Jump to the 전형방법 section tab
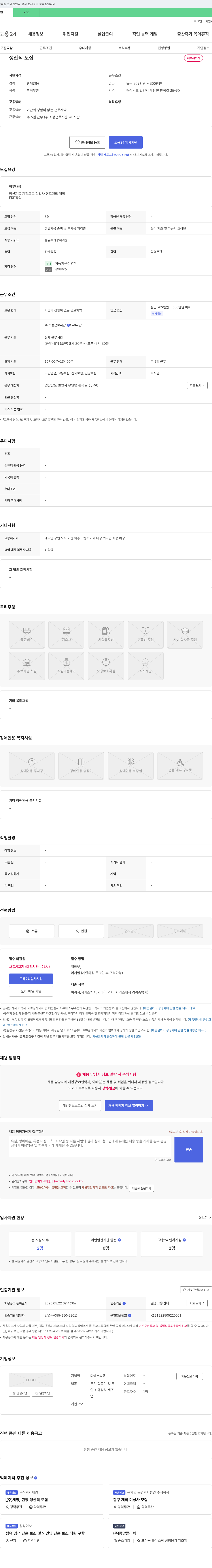Image resolution: width=212 pixels, height=1568 pixels. 164,48
